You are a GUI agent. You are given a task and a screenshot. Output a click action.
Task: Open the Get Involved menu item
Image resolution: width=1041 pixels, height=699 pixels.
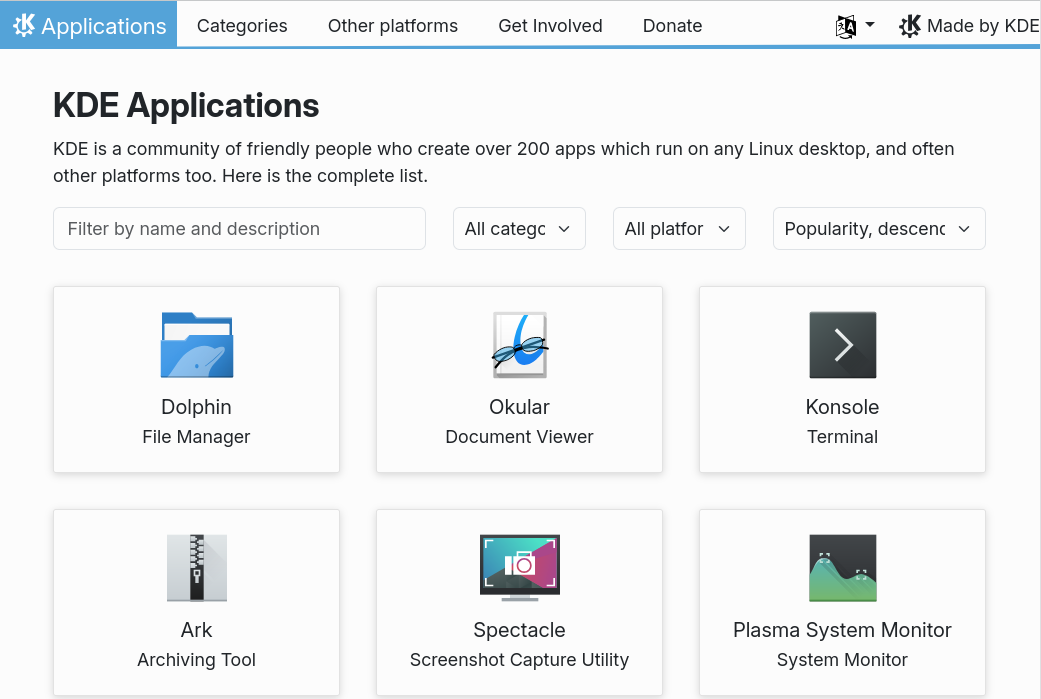coord(550,26)
